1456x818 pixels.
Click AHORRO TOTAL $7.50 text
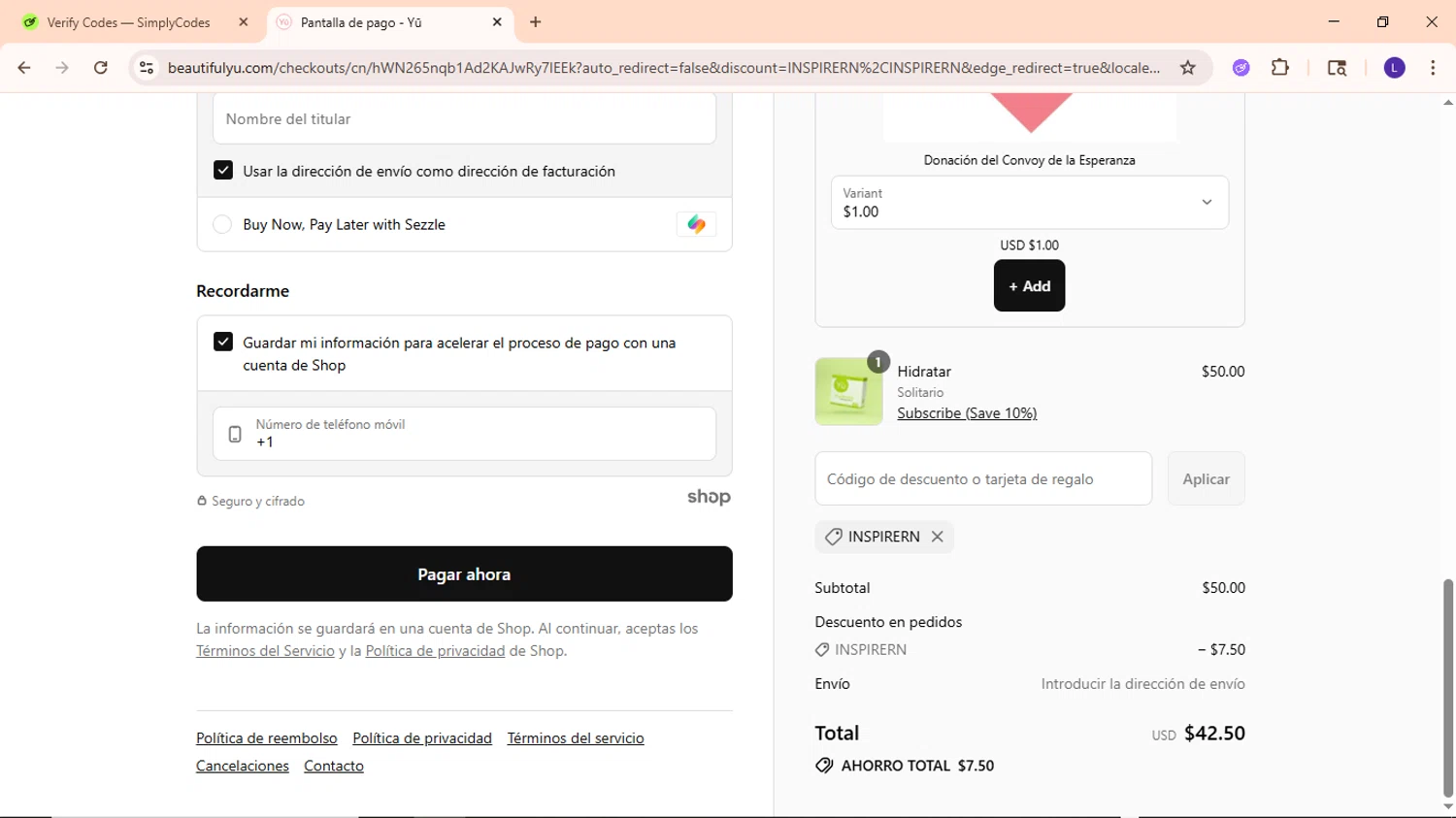click(917, 766)
